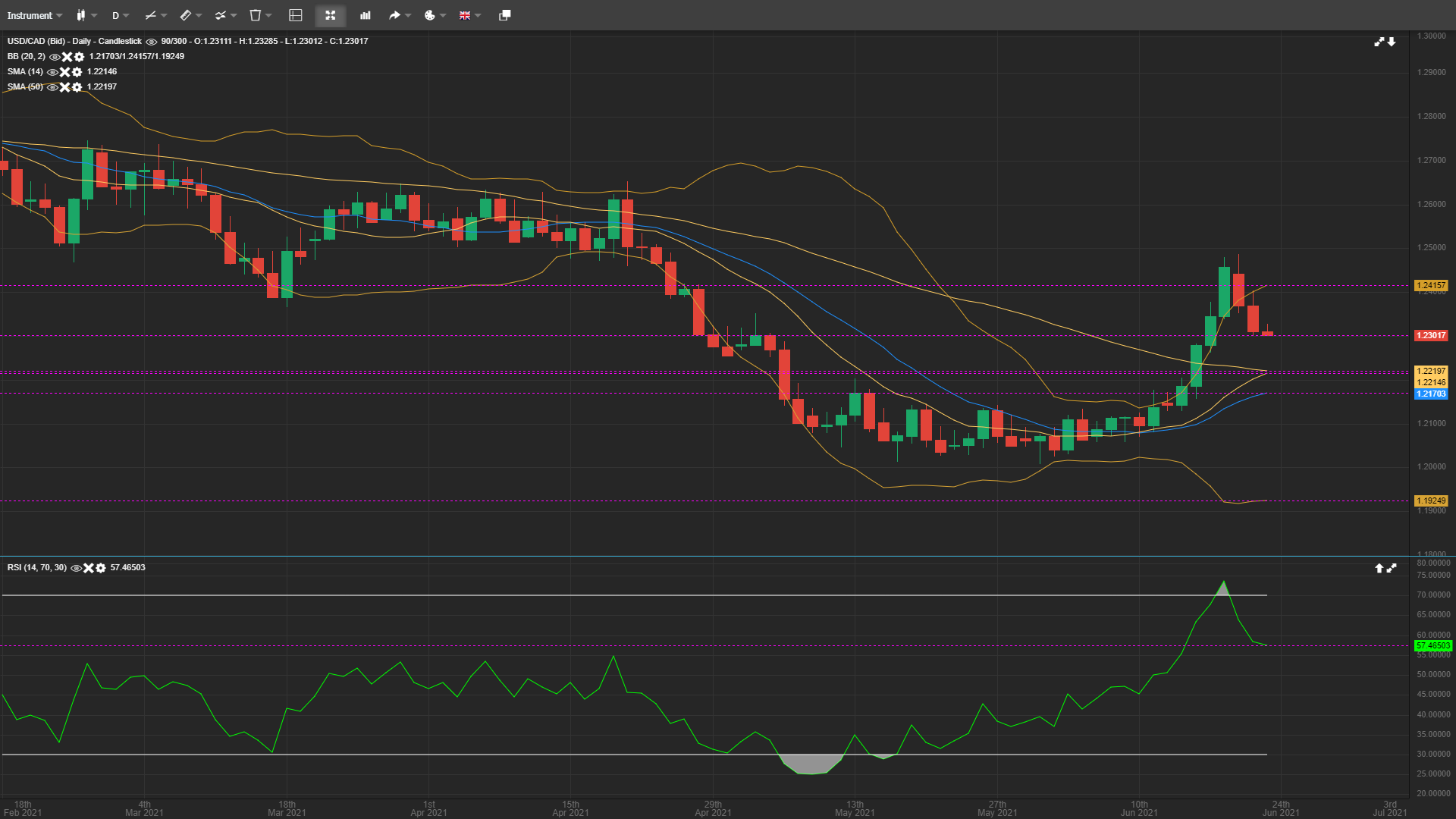Click the chart layout grid icon
Screen dimensions: 1456x819
(296, 15)
